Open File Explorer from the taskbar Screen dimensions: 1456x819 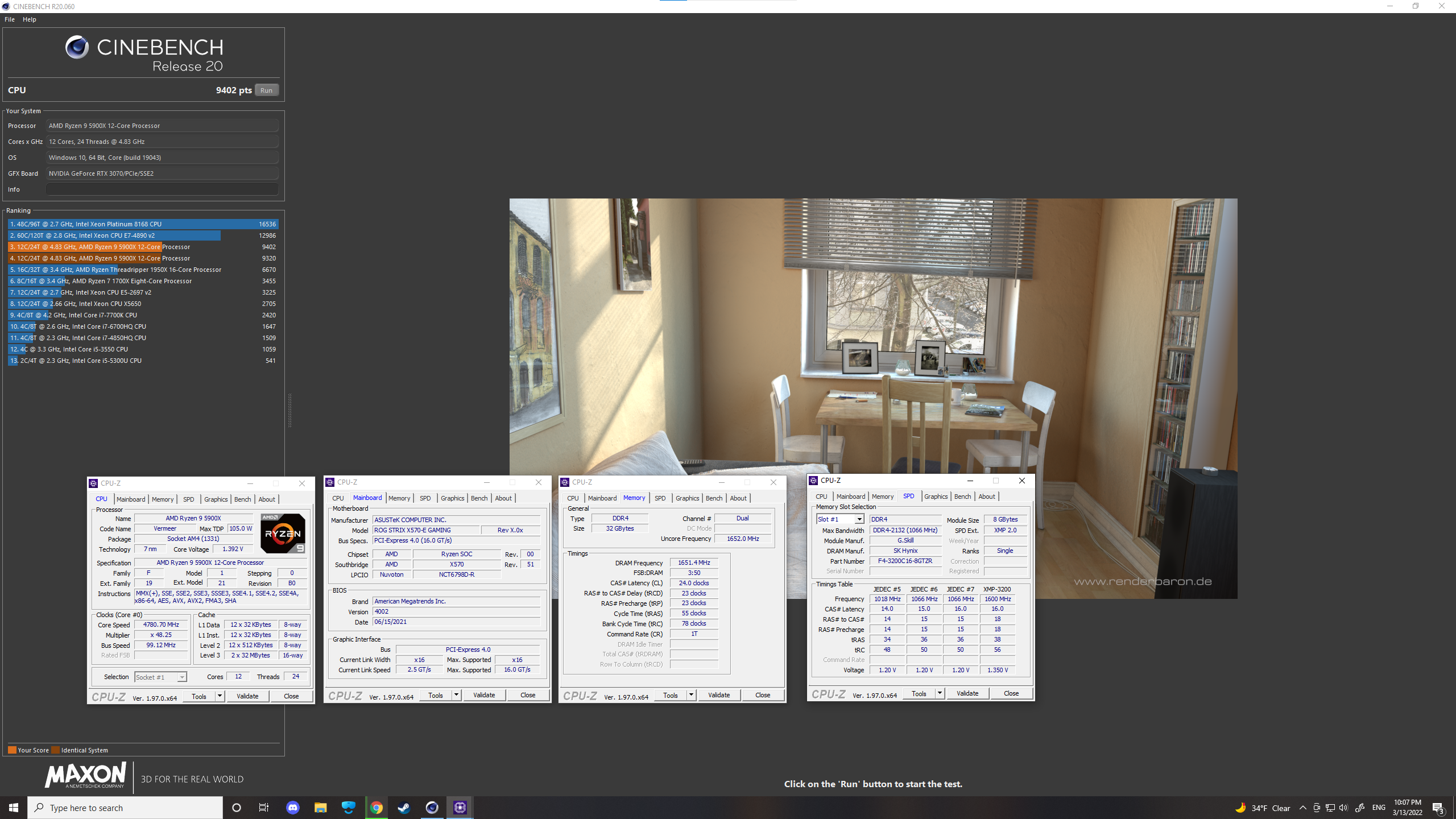click(x=321, y=808)
